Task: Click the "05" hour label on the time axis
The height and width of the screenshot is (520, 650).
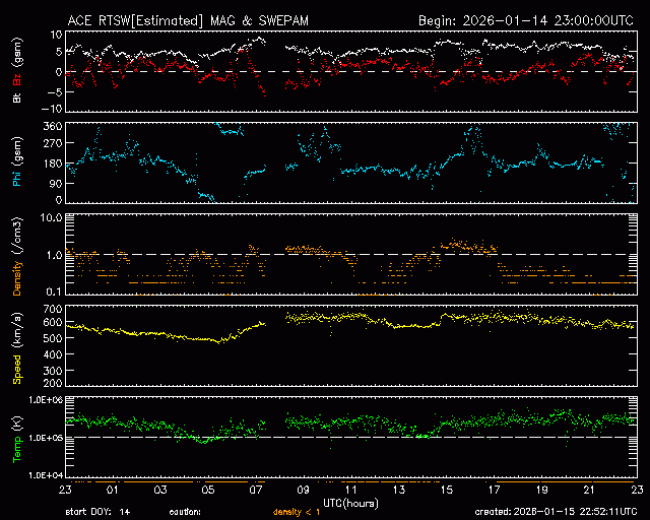Action: [208, 490]
